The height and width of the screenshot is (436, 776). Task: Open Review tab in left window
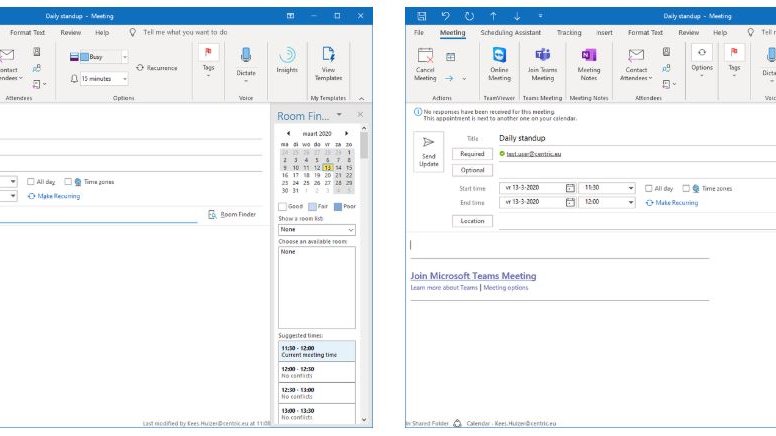point(70,32)
